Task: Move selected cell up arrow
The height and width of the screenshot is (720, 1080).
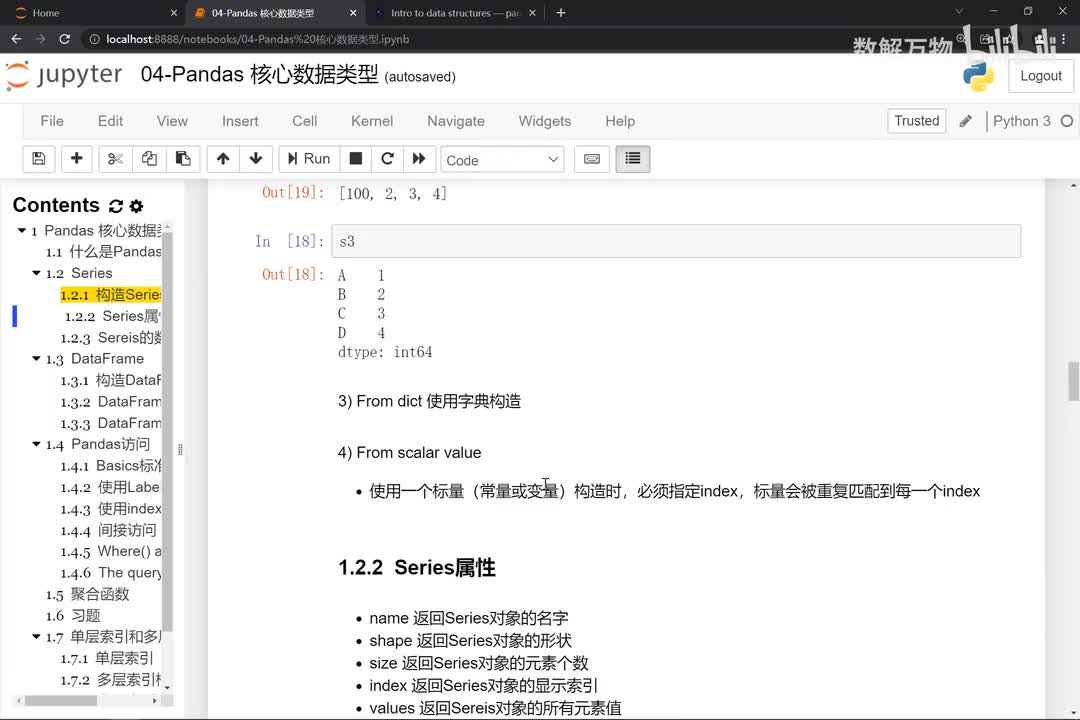Action: [222, 159]
